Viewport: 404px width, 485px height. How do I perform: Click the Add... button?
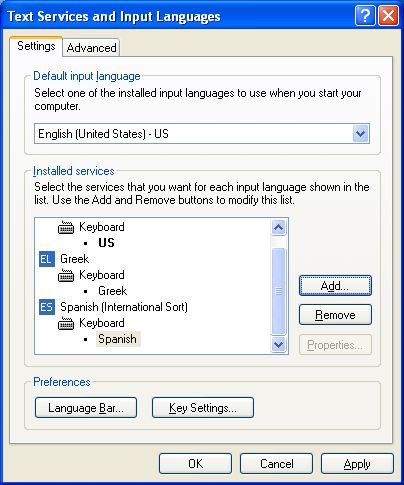tap(335, 286)
